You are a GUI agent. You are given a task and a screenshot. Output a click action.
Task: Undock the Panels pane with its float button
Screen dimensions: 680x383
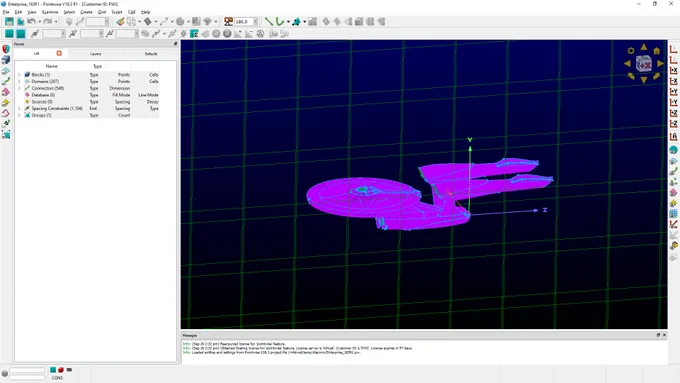(175, 44)
